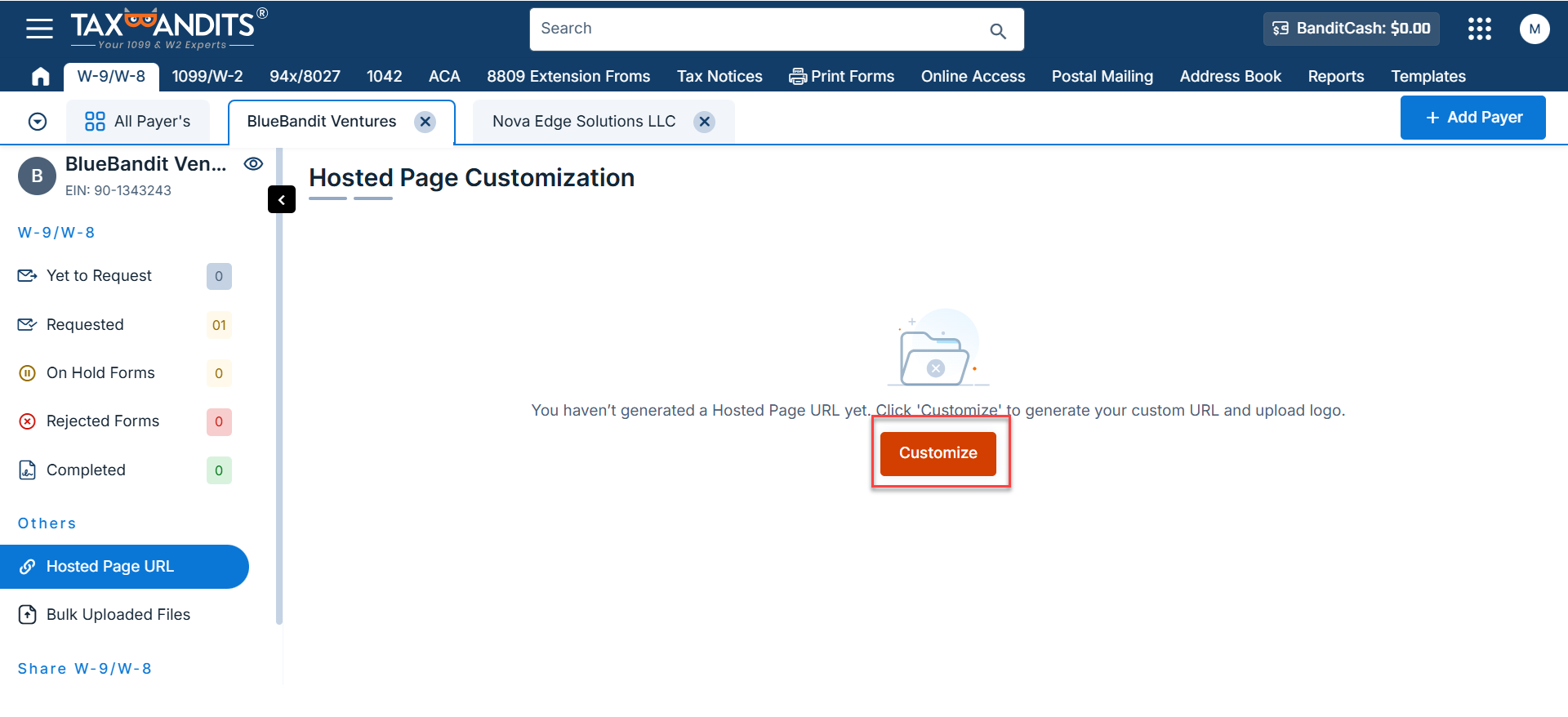The width and height of the screenshot is (1568, 717).
Task: Open 8809 Extension Froms menu
Action: pyautogui.click(x=568, y=76)
